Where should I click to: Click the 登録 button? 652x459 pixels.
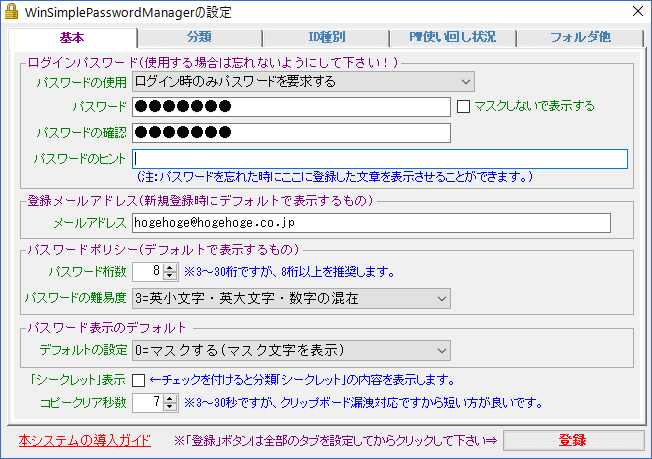click(x=573, y=440)
